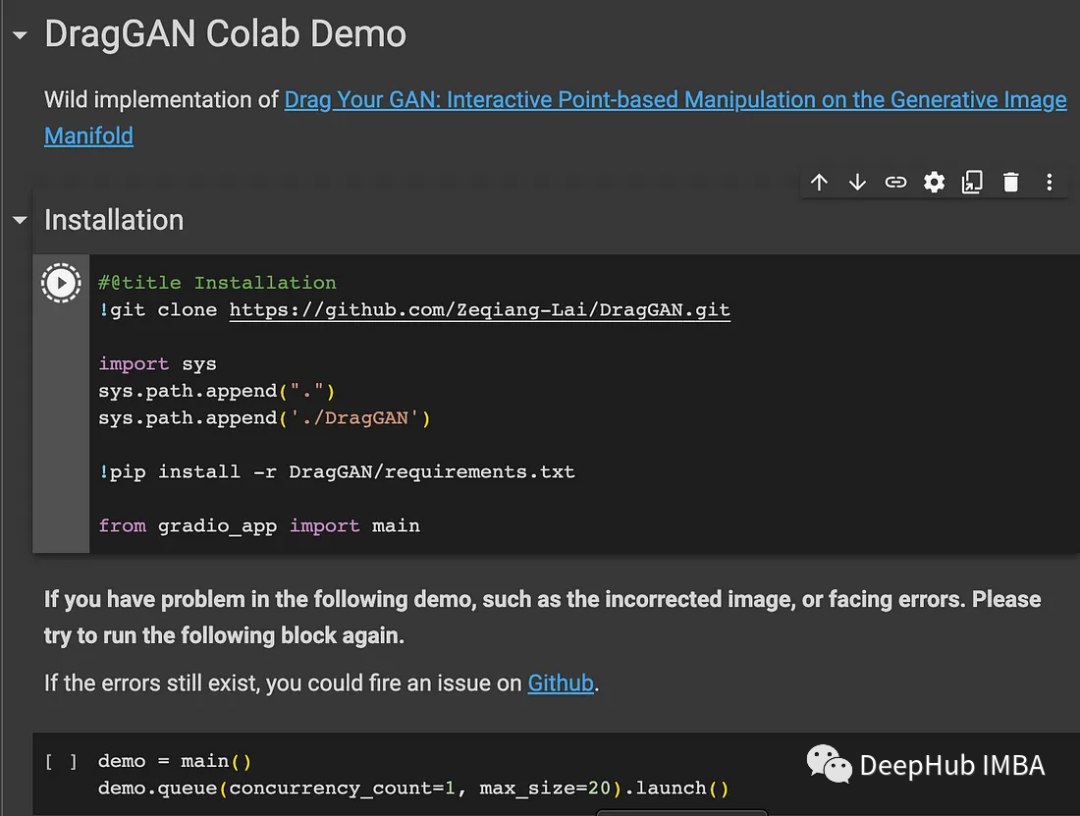Click the bold troubleshooting paragraph

543,617
